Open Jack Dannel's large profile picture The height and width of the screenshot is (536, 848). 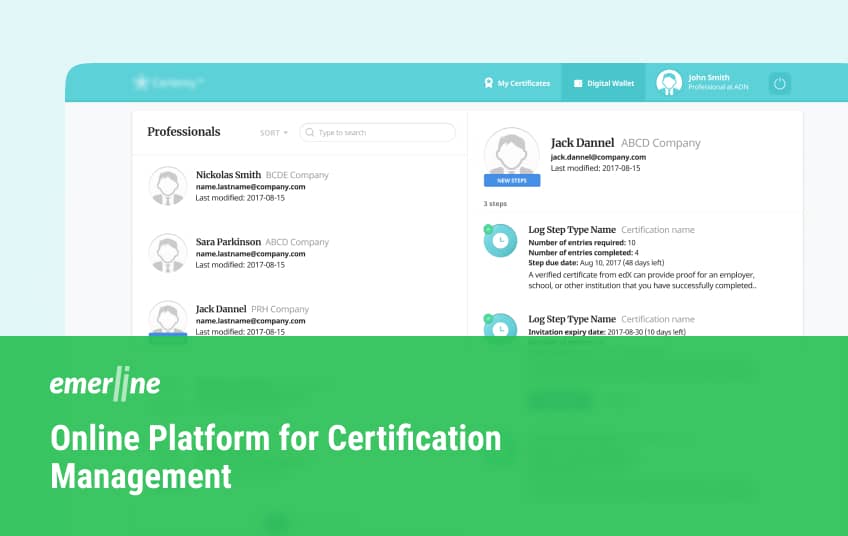511,153
